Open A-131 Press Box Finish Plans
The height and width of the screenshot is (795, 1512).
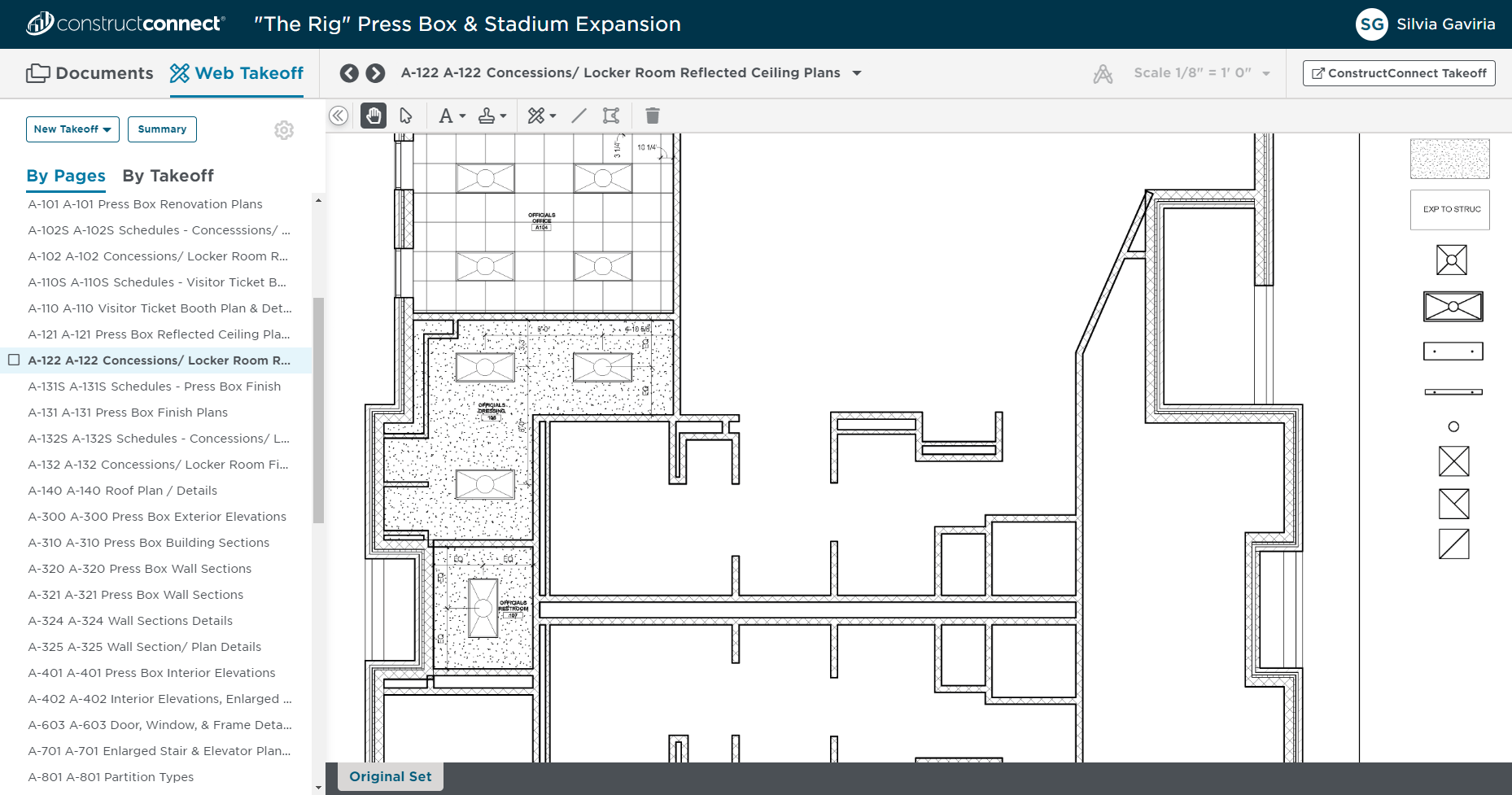(128, 413)
